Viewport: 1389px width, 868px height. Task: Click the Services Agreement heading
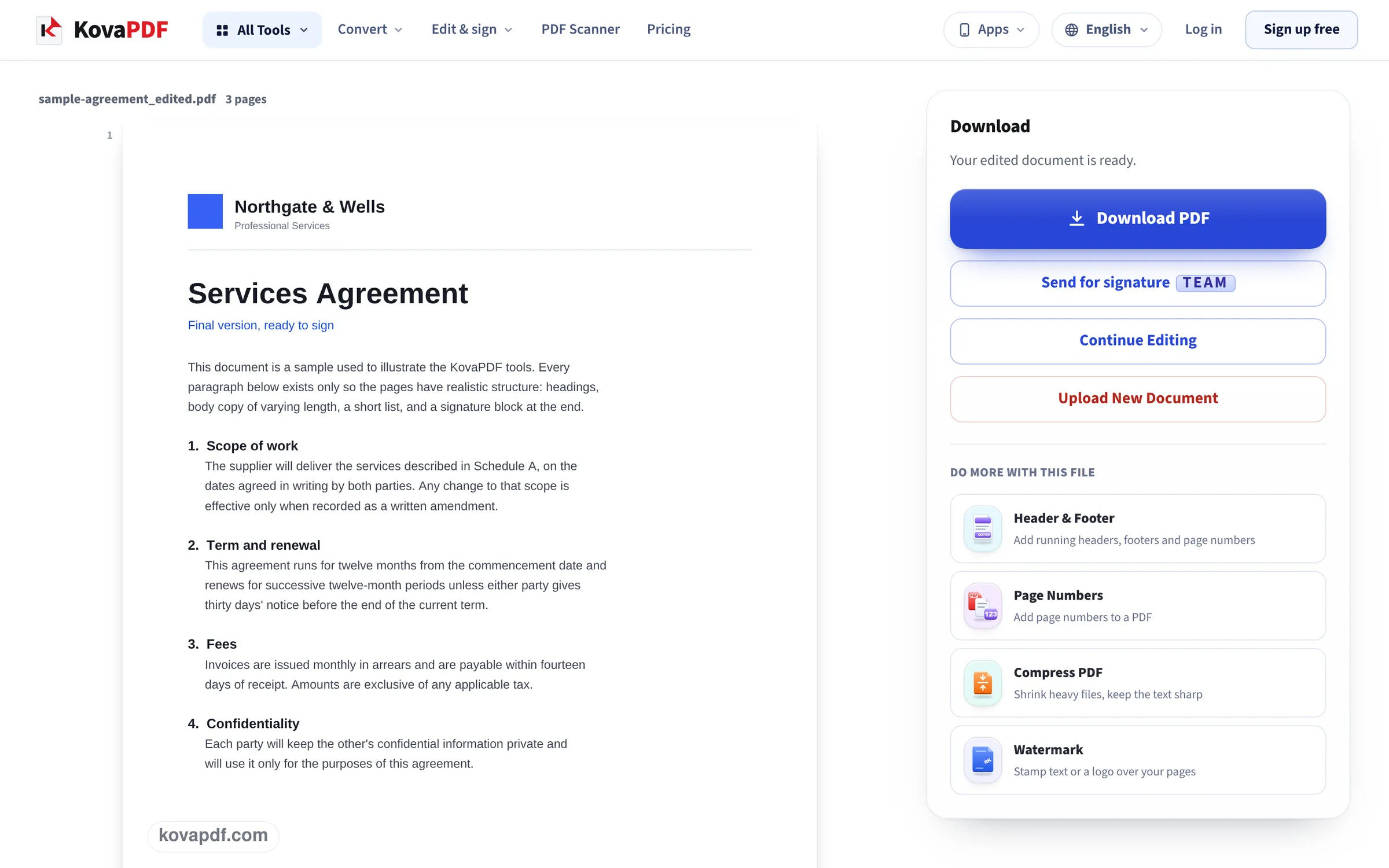point(328,293)
